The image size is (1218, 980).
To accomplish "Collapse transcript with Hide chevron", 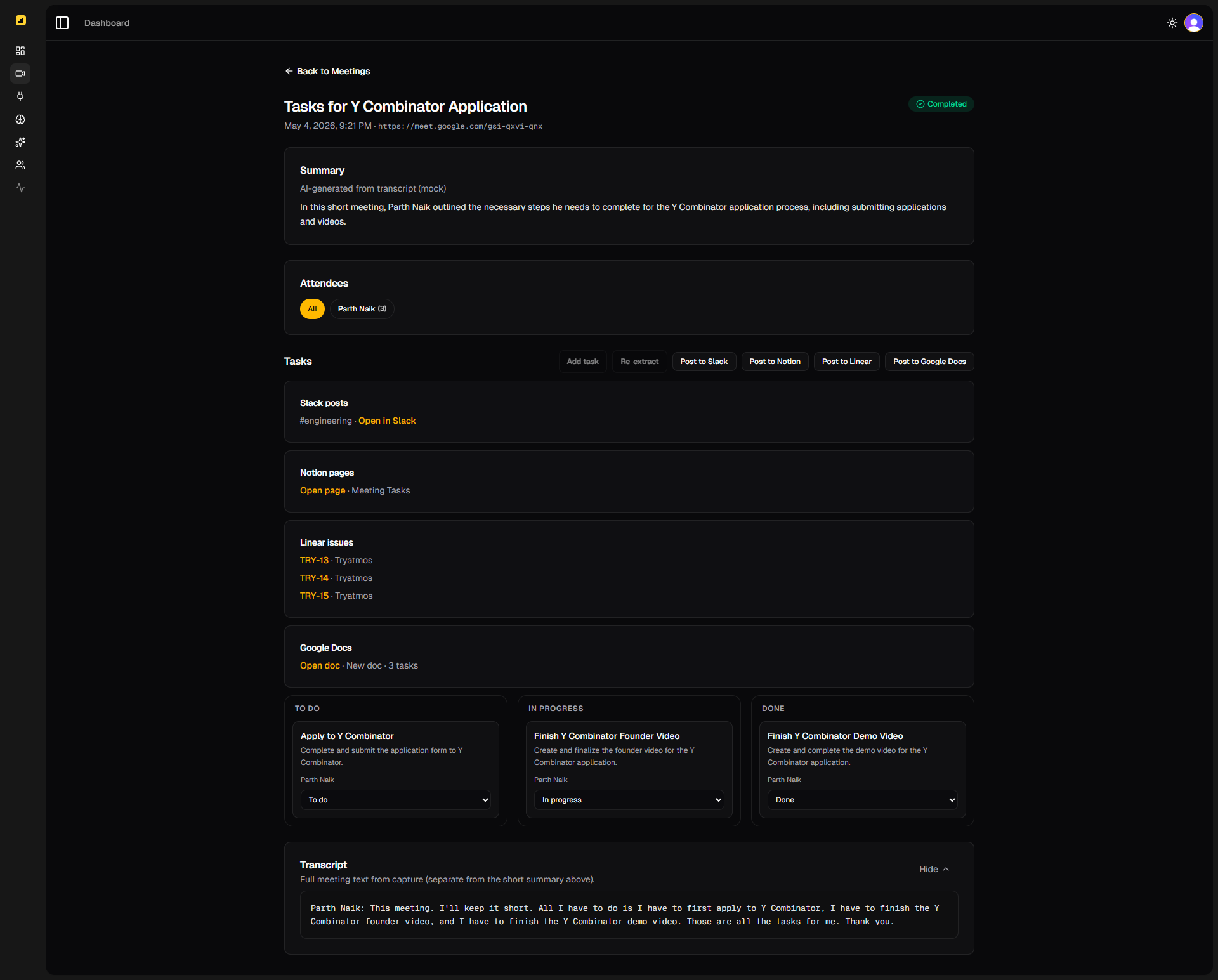I will [934, 869].
